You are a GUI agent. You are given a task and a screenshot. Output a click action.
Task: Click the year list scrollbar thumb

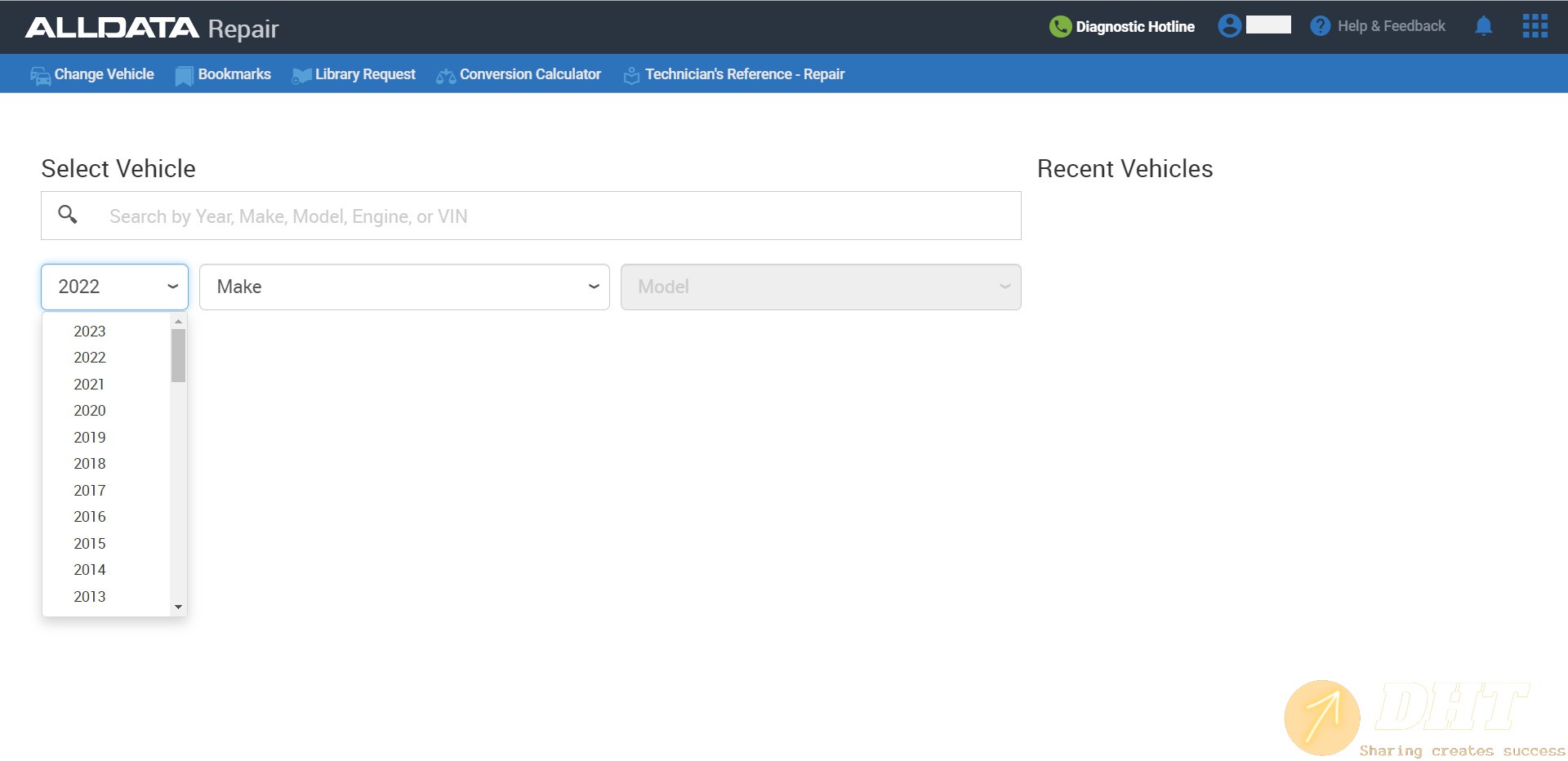coord(178,355)
